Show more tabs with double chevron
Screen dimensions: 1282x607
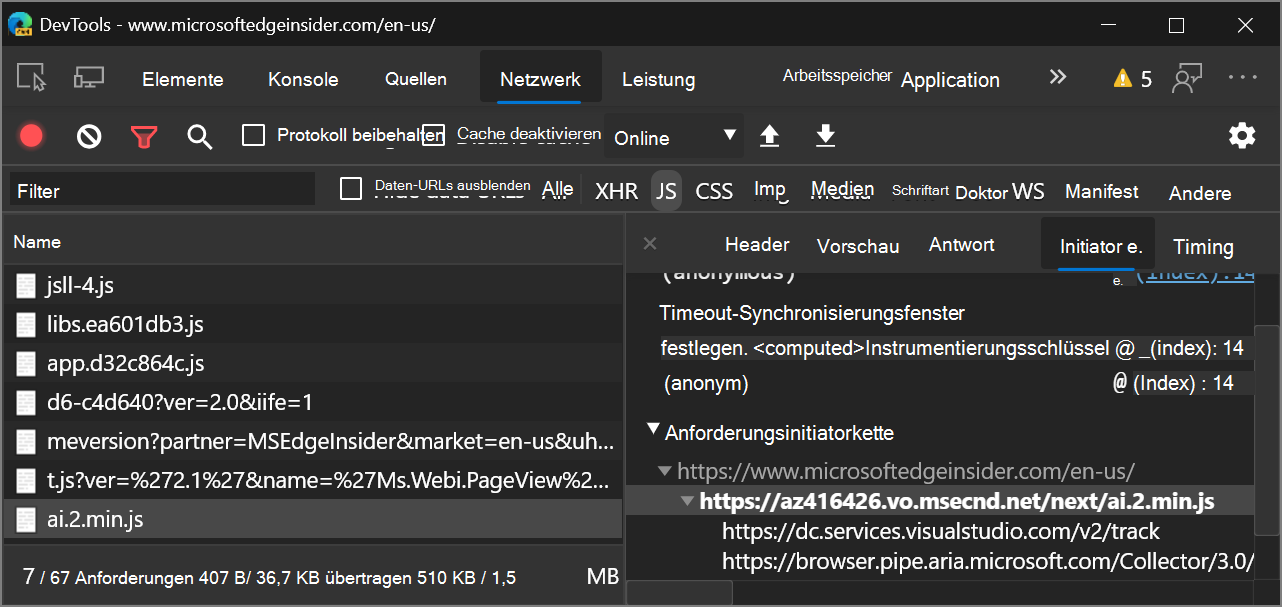1057,78
